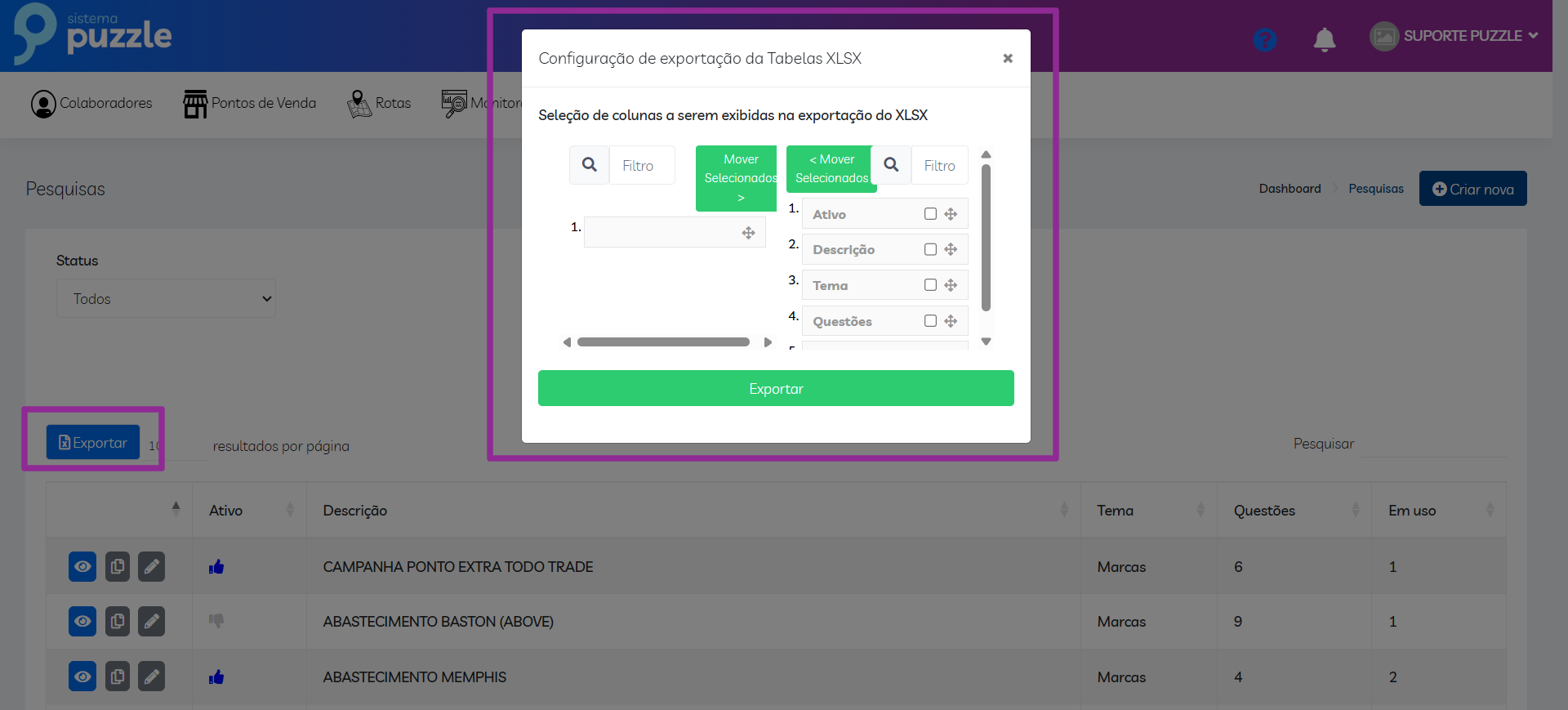Duplicate the ABASTECIMENTO BASTON (ABOVE) survey
1568x710 pixels.
point(118,622)
